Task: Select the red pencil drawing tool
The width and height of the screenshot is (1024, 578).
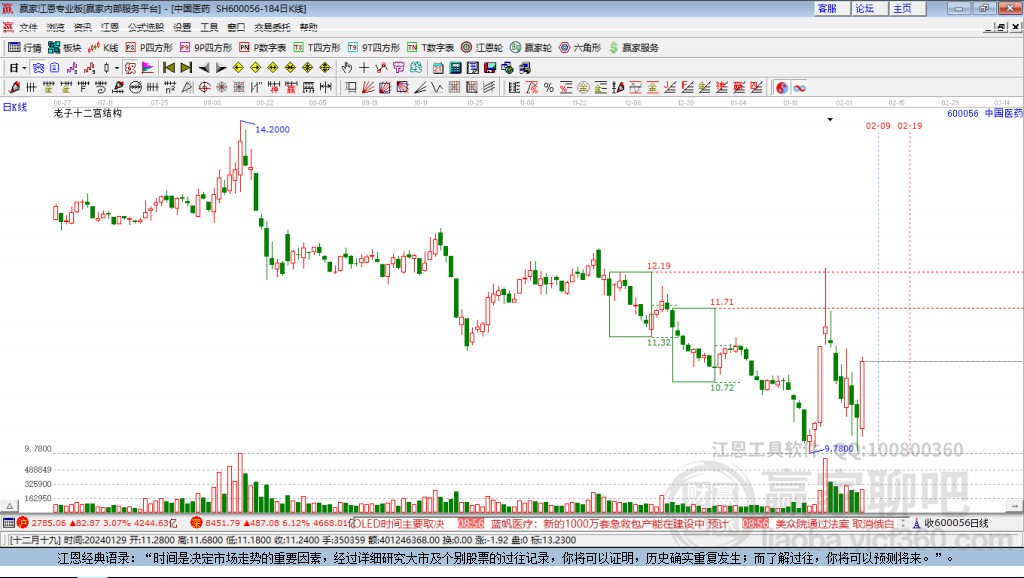Action: [x=14, y=87]
